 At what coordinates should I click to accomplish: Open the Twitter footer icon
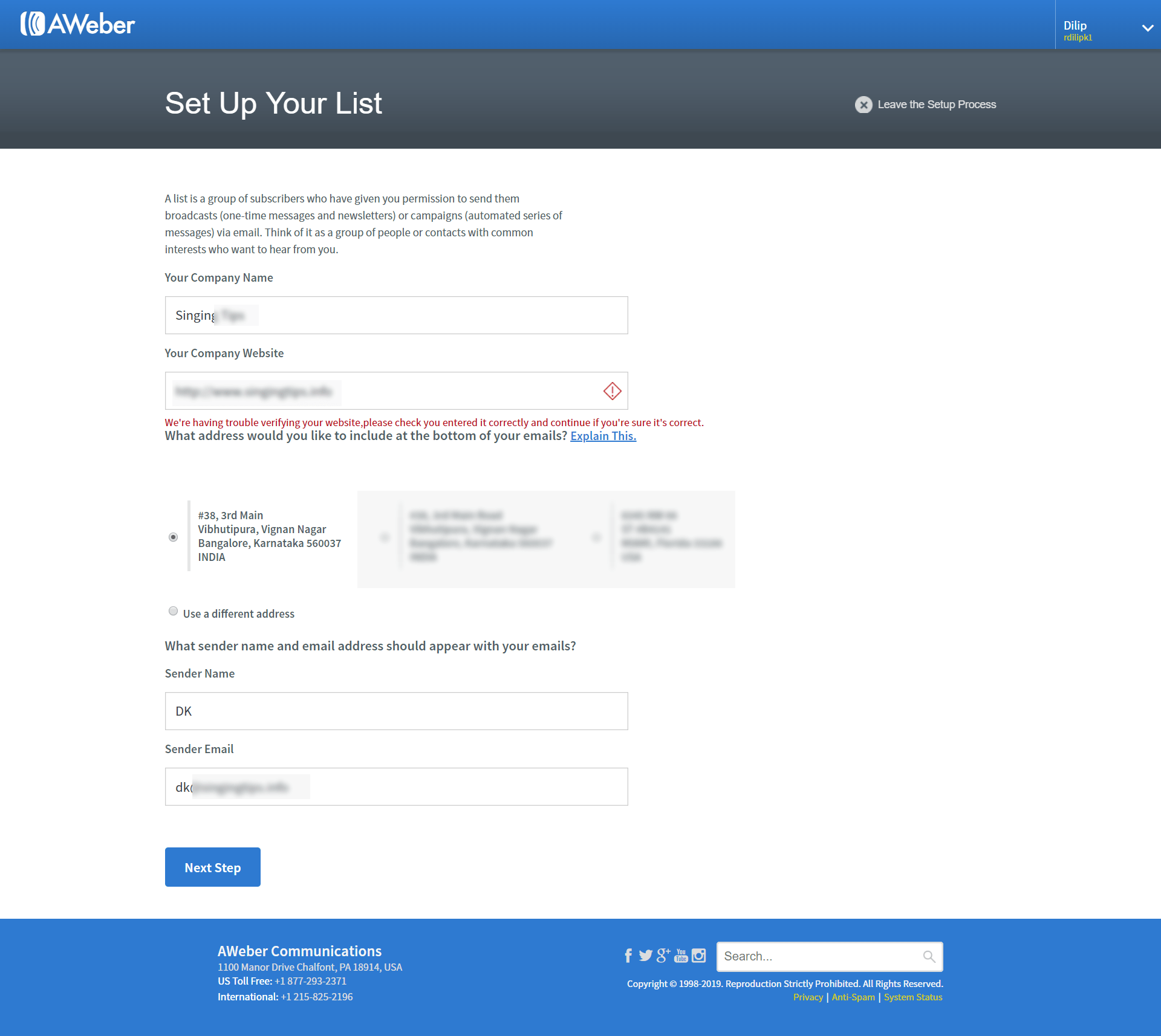pos(645,955)
